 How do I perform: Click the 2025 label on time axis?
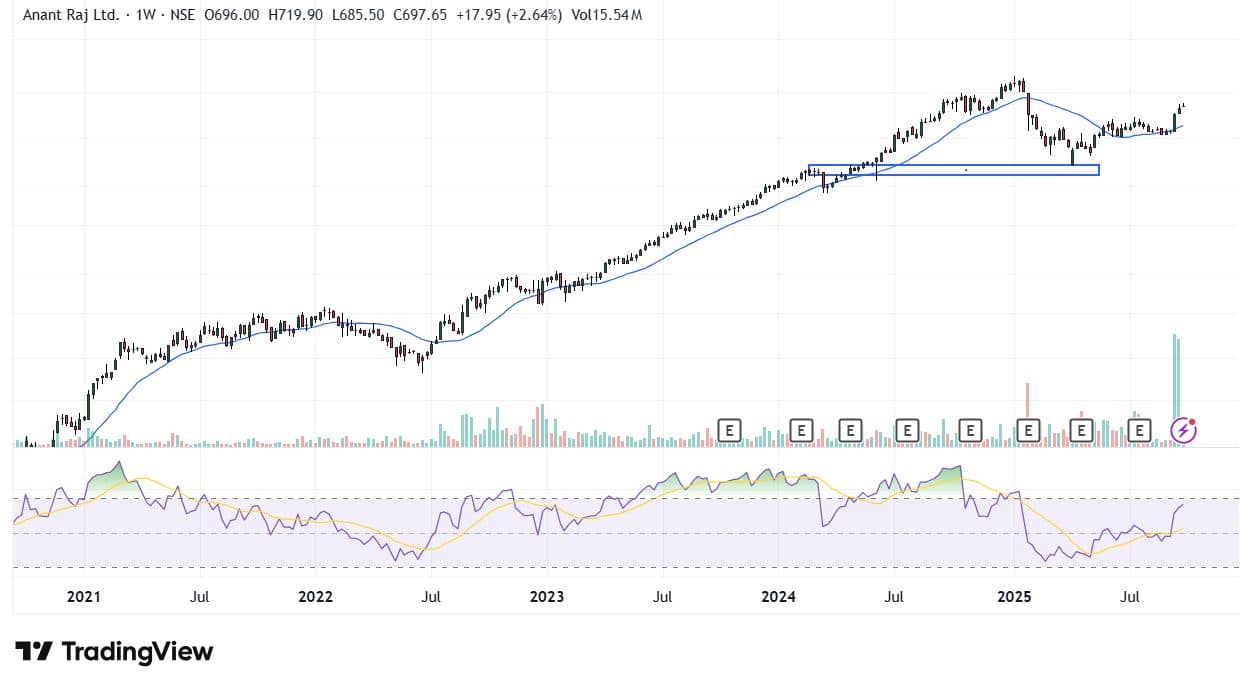point(1015,597)
